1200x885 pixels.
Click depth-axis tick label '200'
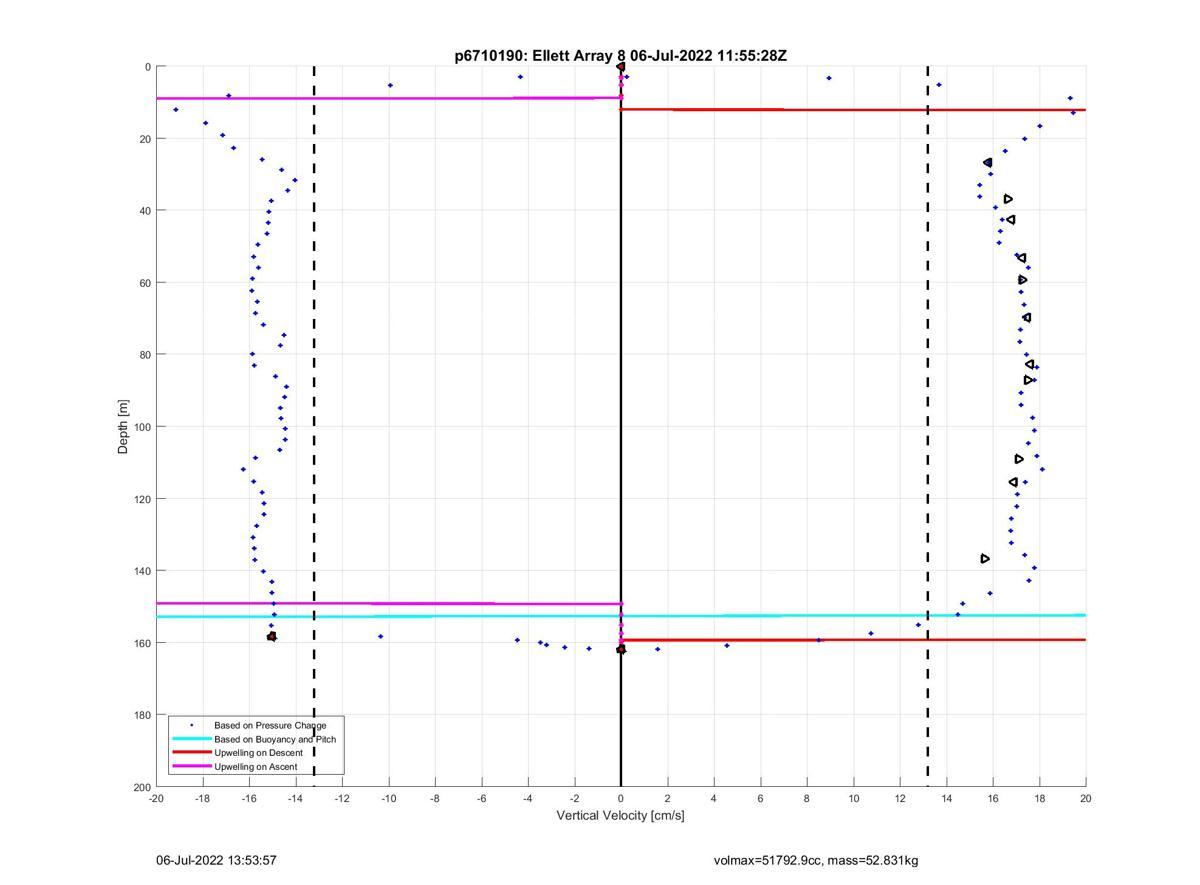[x=142, y=787]
